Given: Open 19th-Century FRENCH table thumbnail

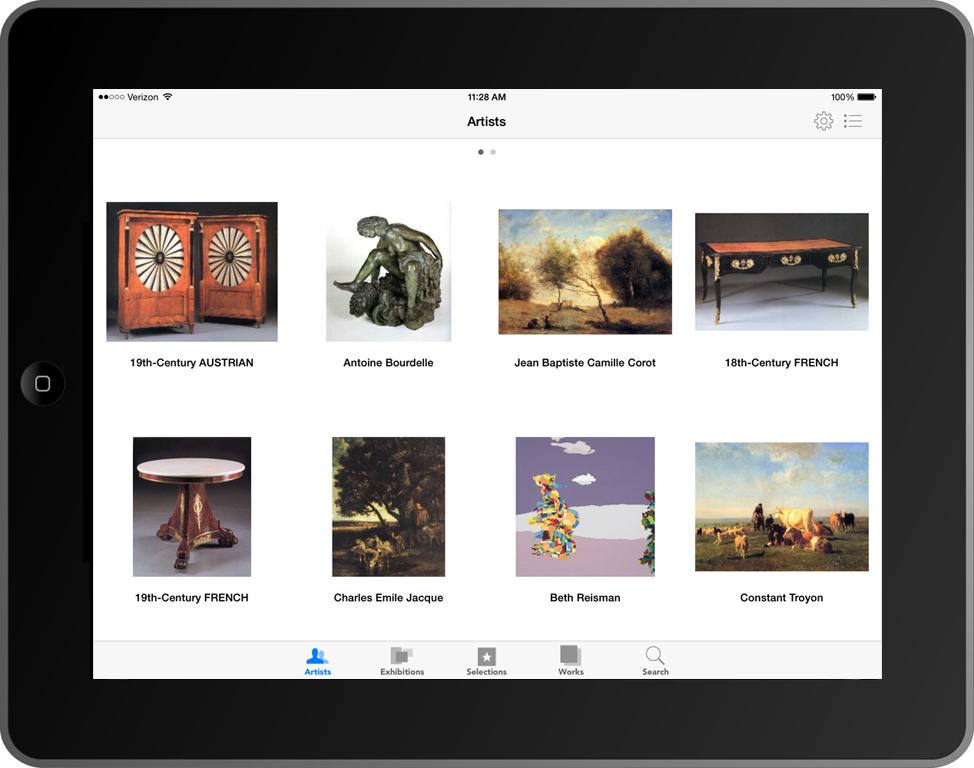Looking at the screenshot, I should [192, 506].
